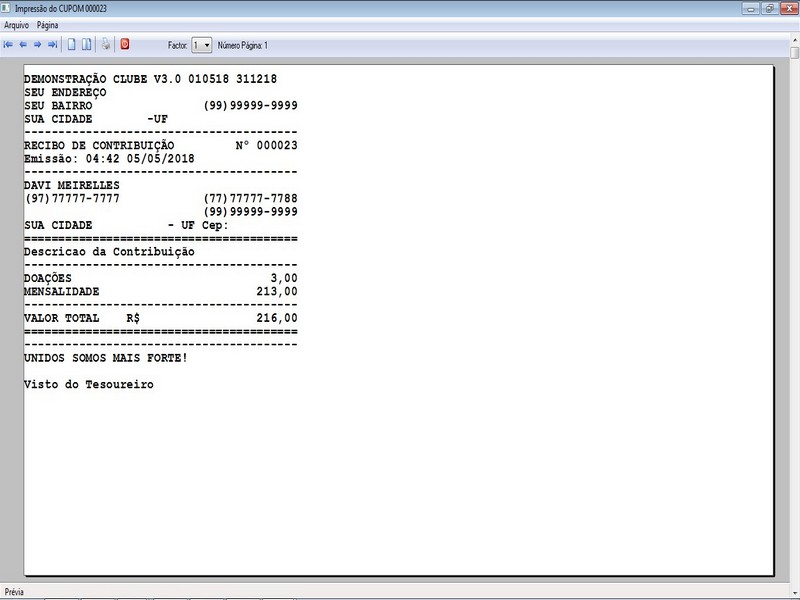Click the value '3,00'

click(284, 278)
